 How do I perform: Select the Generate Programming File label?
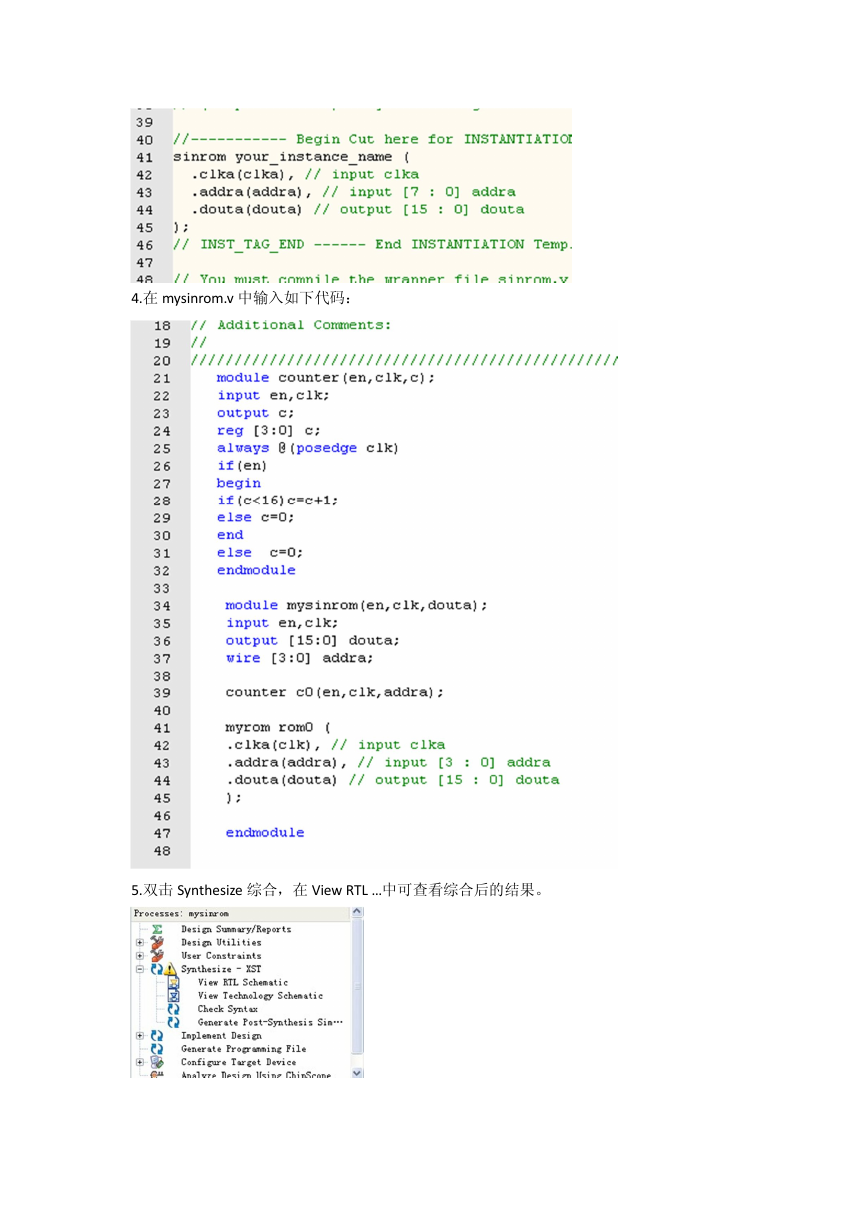243,1049
